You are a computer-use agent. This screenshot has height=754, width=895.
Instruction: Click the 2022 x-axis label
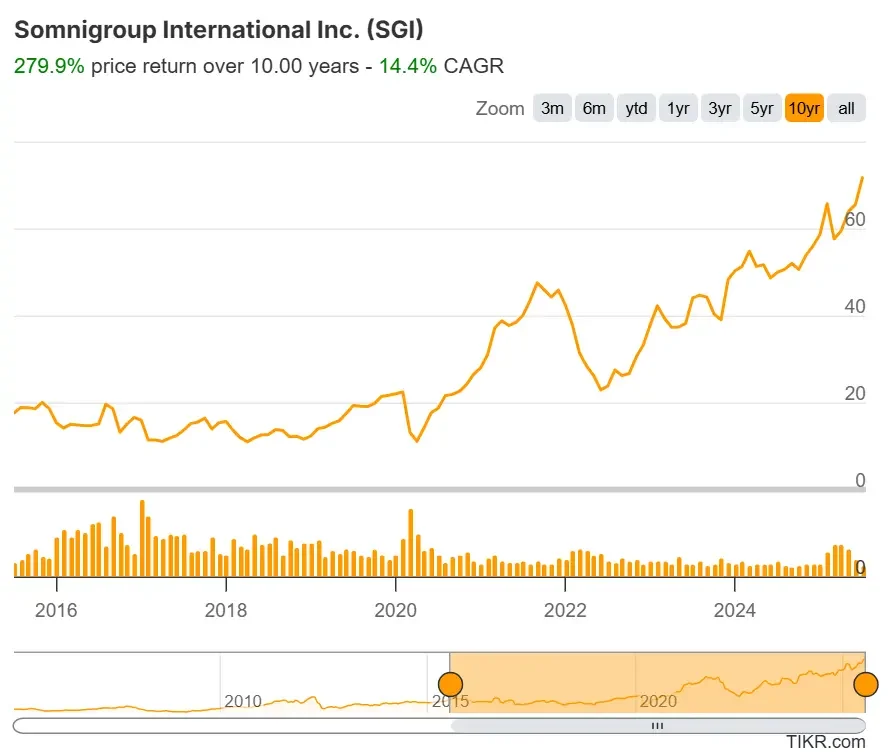click(x=565, y=610)
